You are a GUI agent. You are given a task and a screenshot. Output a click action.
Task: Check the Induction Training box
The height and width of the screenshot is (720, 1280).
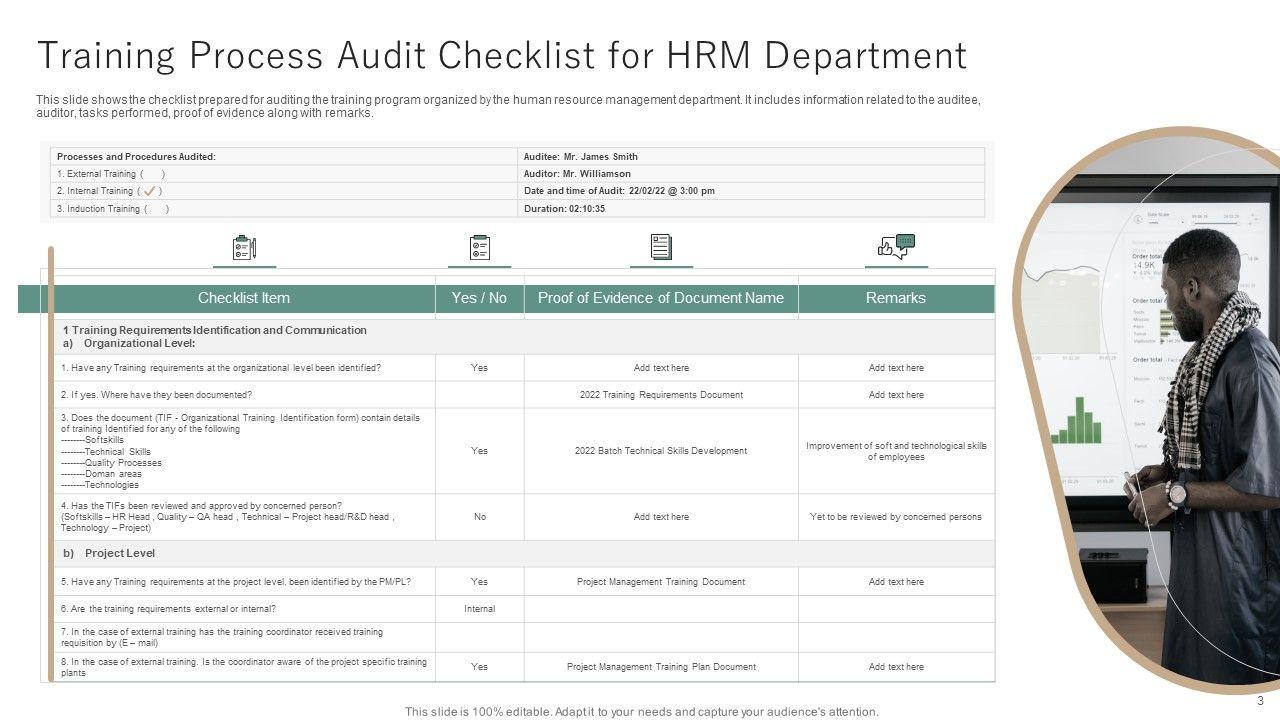(157, 209)
